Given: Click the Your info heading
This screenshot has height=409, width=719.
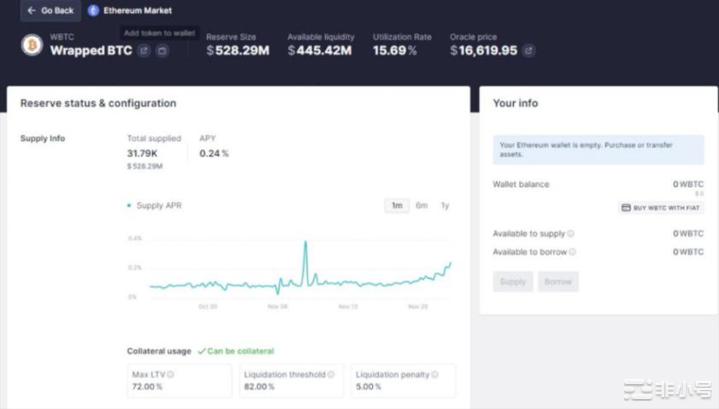Looking at the screenshot, I should tap(515, 103).
